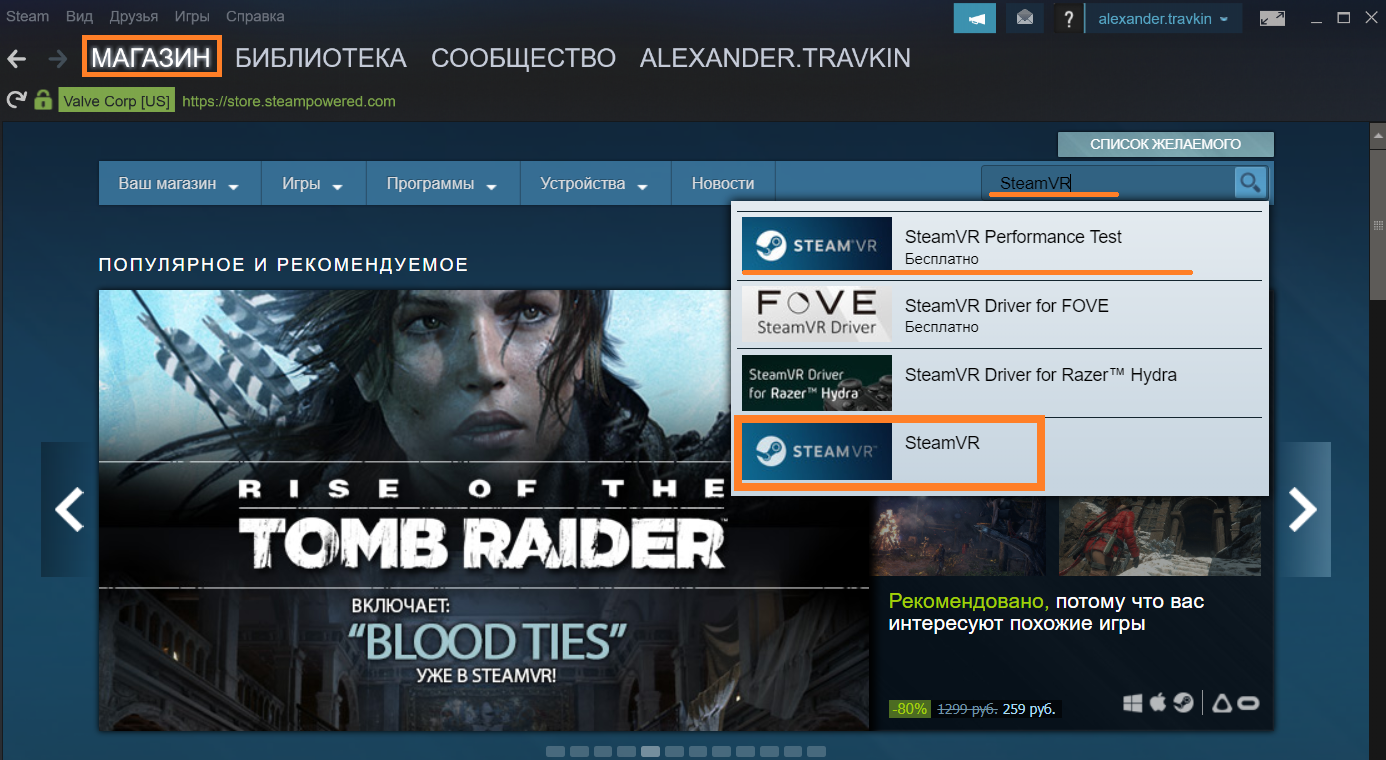Open the Друзья menu

point(135,16)
